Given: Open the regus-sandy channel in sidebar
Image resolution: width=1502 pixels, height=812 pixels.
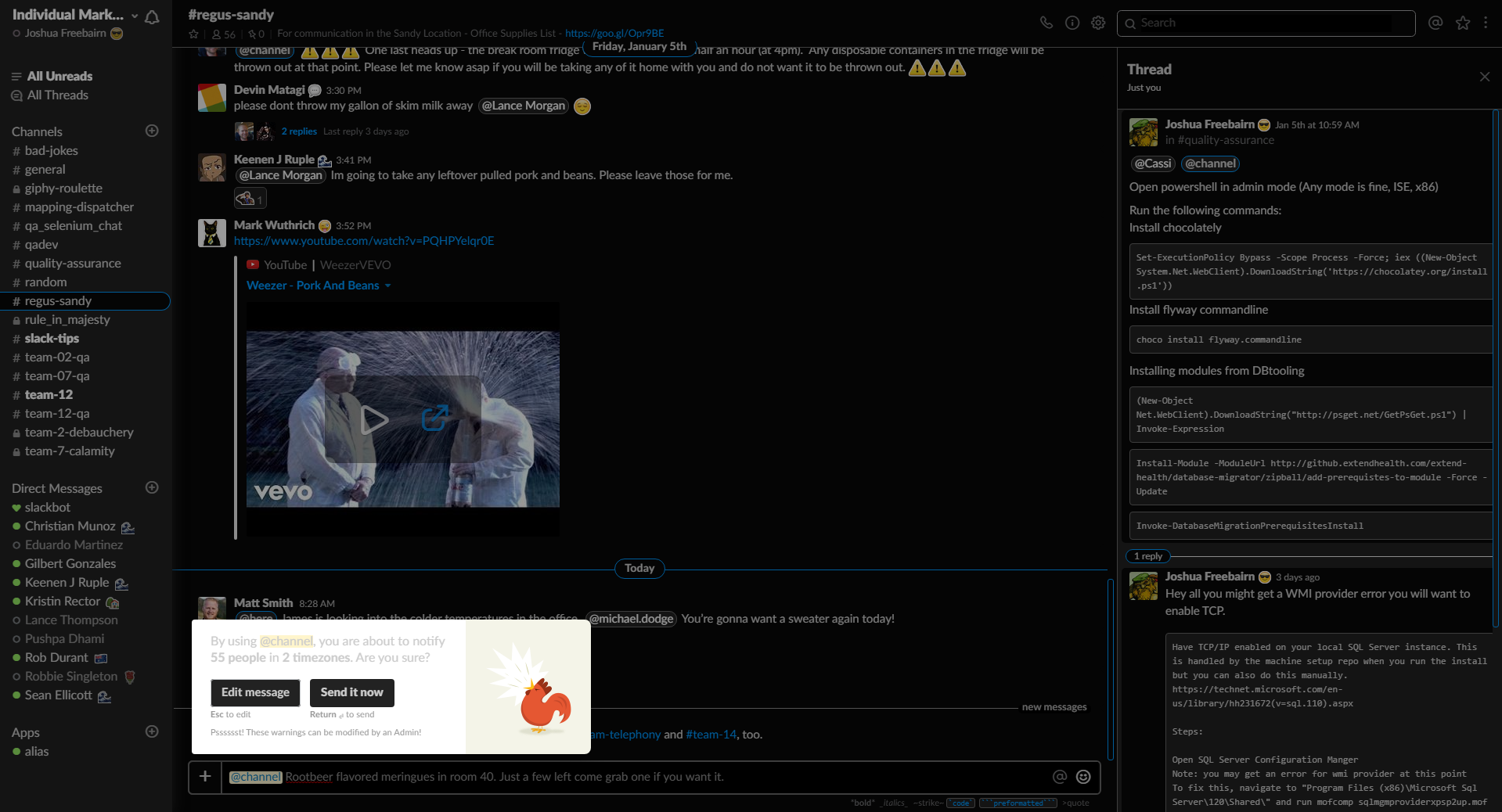Looking at the screenshot, I should tap(85, 300).
